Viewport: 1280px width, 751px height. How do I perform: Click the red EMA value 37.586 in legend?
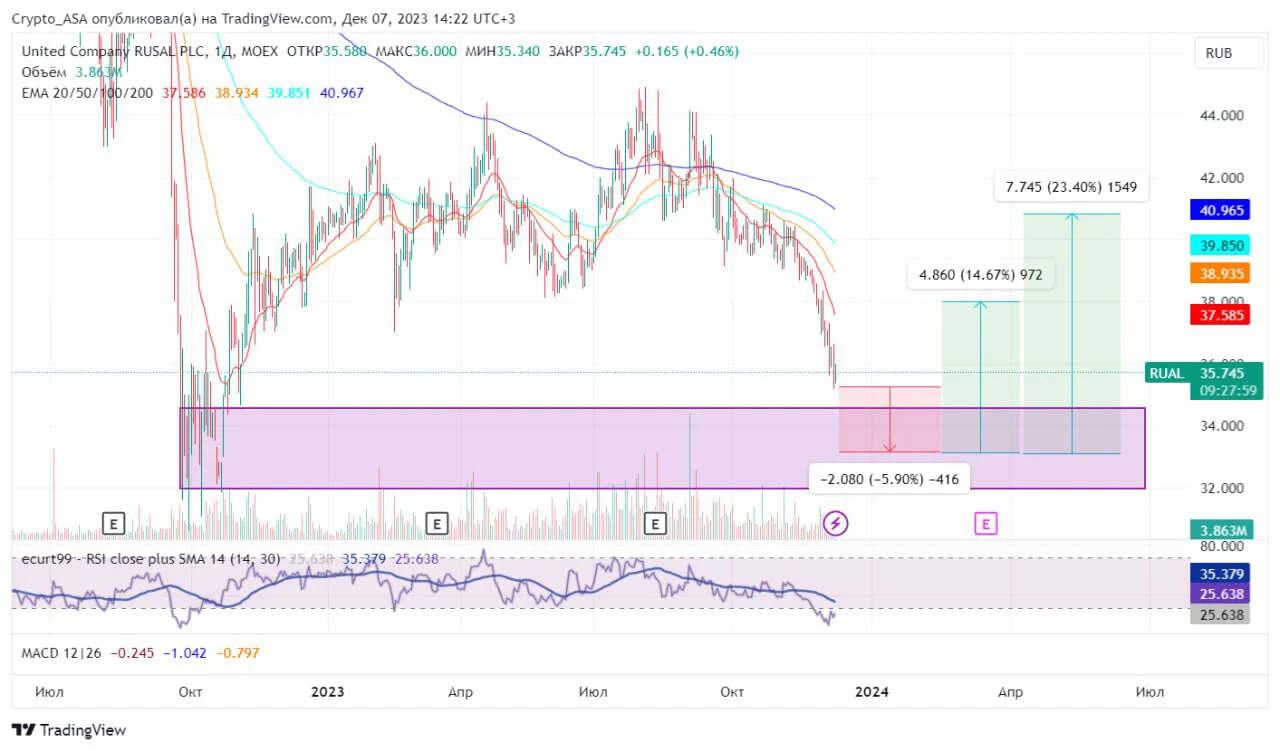coord(184,93)
